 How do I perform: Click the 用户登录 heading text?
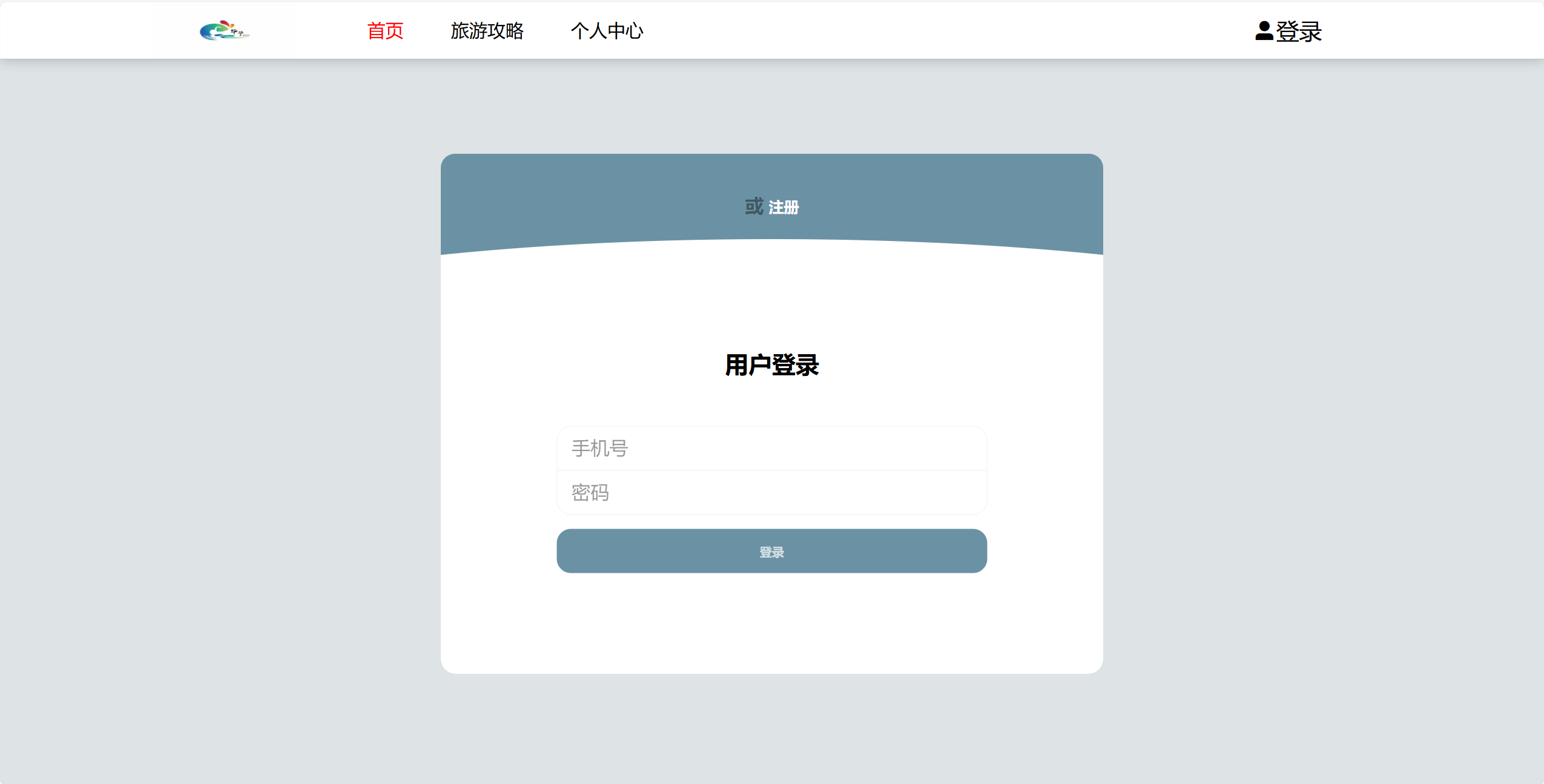coord(771,366)
